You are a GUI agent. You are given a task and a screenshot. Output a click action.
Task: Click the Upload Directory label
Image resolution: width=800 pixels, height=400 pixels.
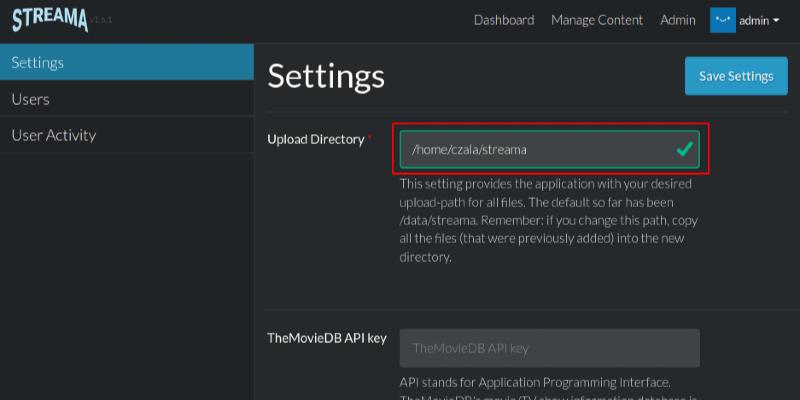point(315,139)
